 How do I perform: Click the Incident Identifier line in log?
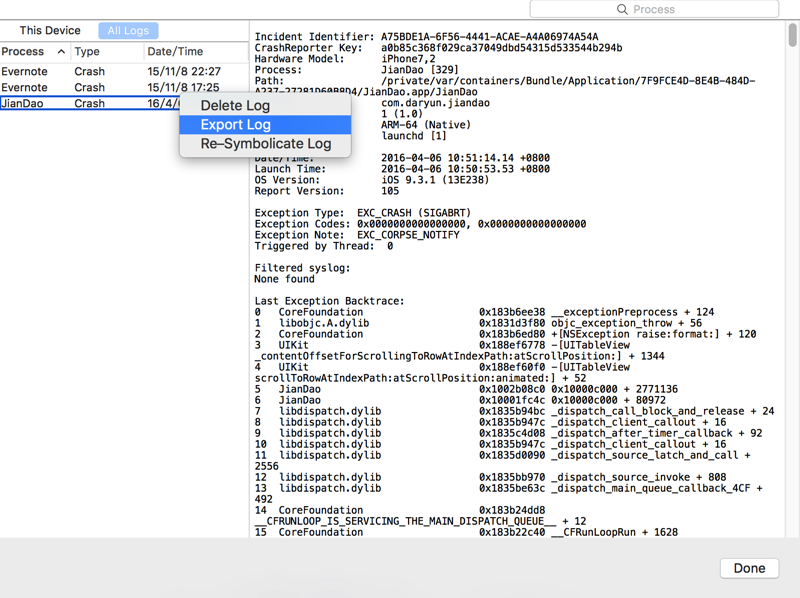coord(427,37)
